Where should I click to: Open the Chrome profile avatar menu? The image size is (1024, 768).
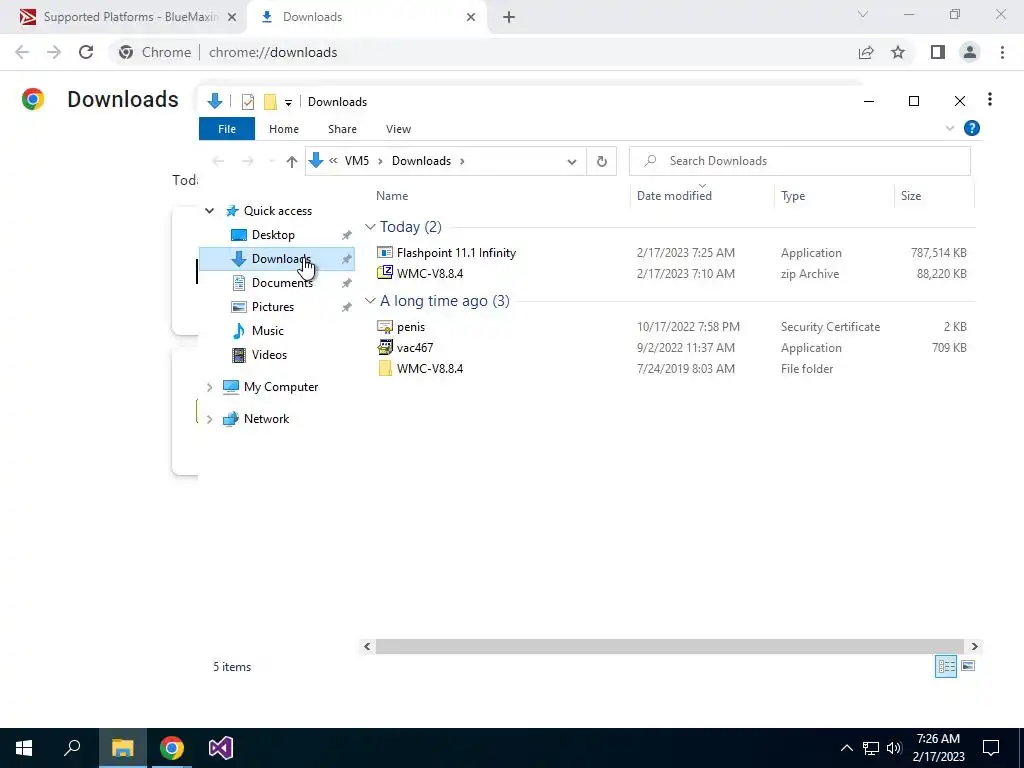pyautogui.click(x=970, y=52)
